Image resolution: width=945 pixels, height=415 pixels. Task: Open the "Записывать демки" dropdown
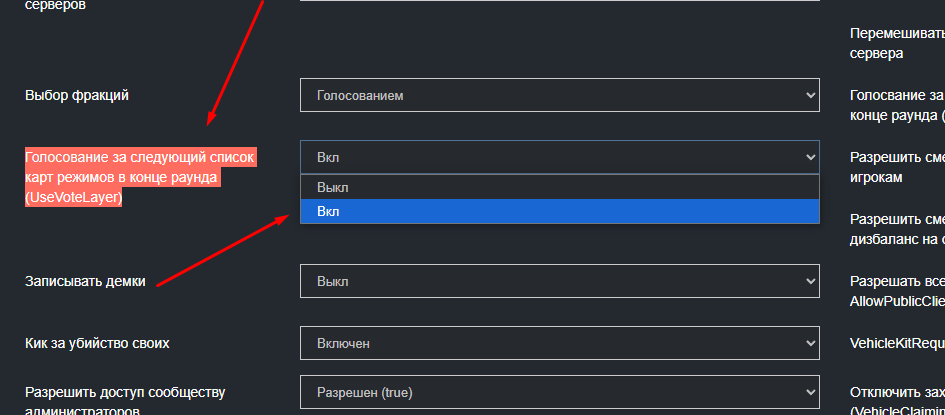coord(559,281)
